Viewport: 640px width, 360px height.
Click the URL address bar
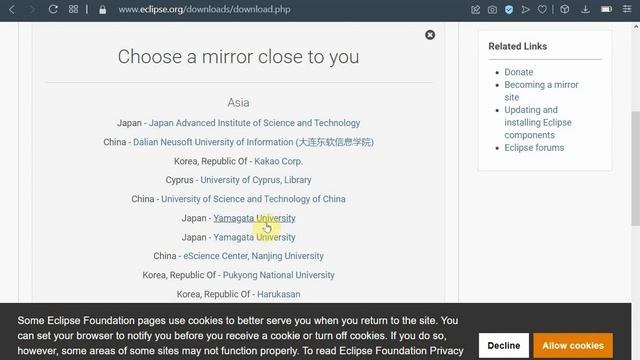[x=204, y=9]
